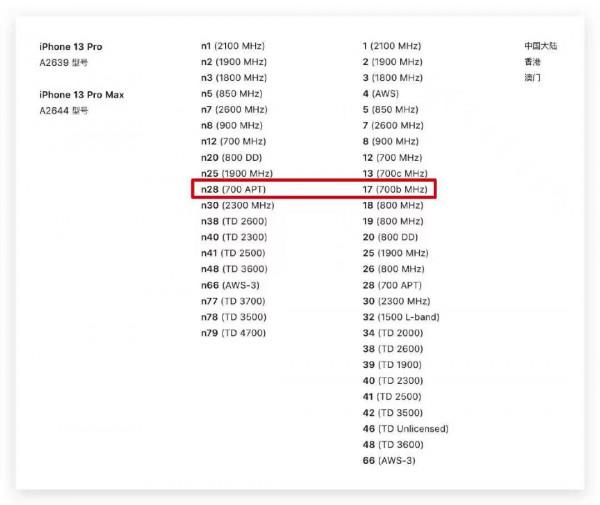Click LTE band 7 (2600 MHz)
Viewport: 600px width, 505px height.
coord(393,125)
